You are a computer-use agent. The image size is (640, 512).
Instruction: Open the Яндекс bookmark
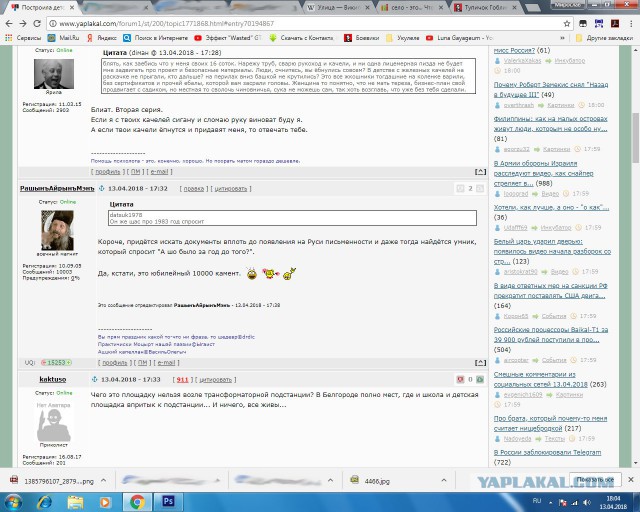101,38
